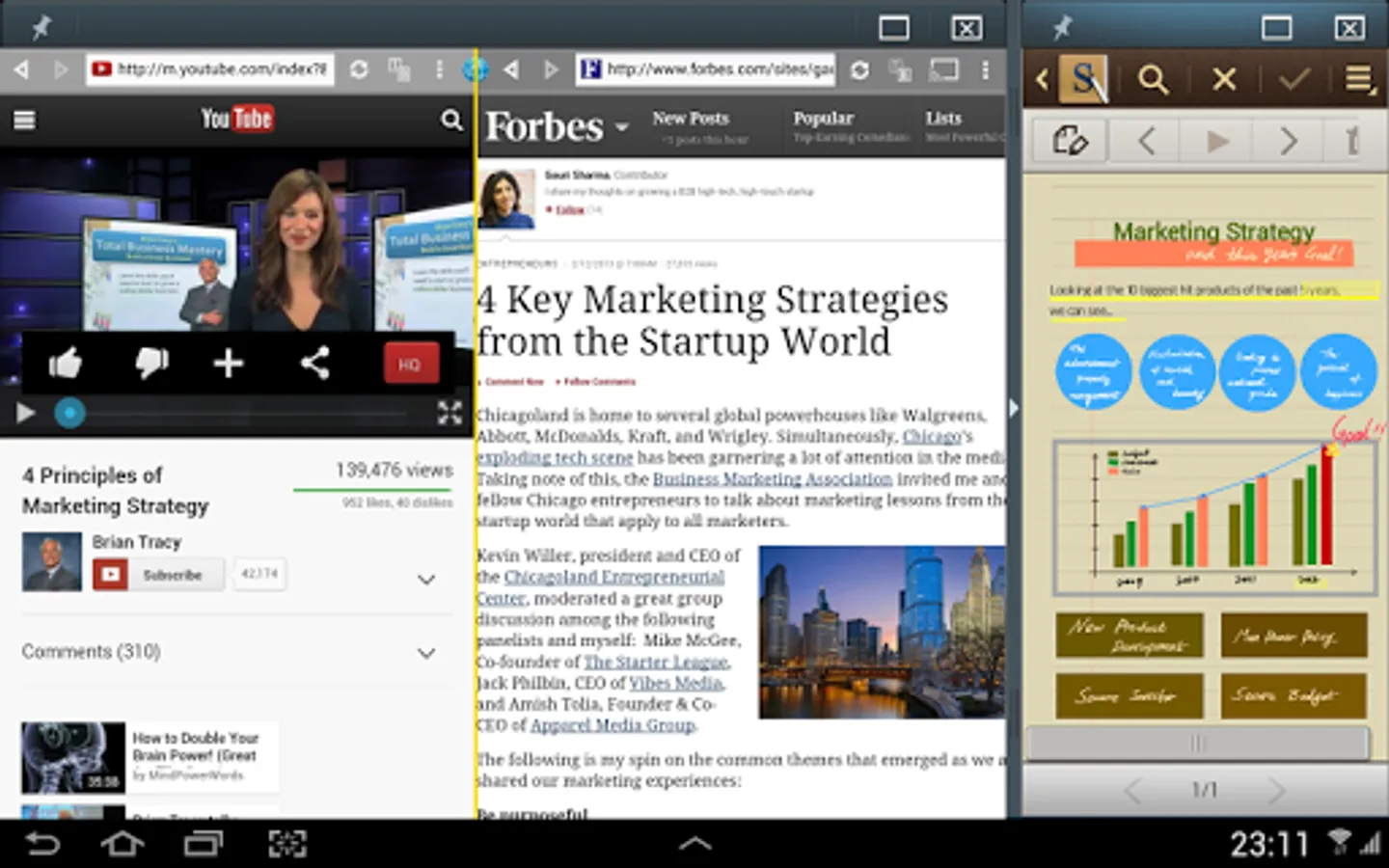1389x868 pixels.
Task: Tap Android back button in navigation bar
Action: click(41, 844)
